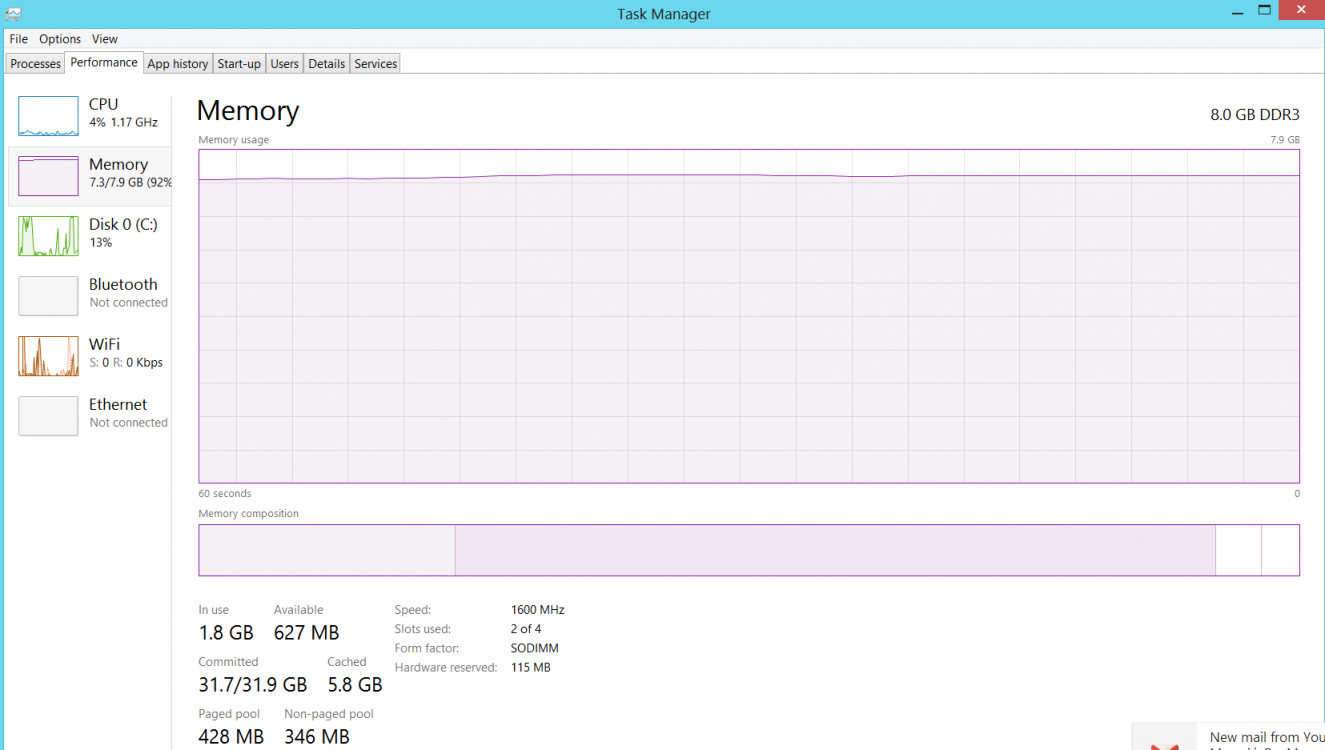Switch to the App history tab
Screen dimensions: 1325x750
[x=177, y=64]
